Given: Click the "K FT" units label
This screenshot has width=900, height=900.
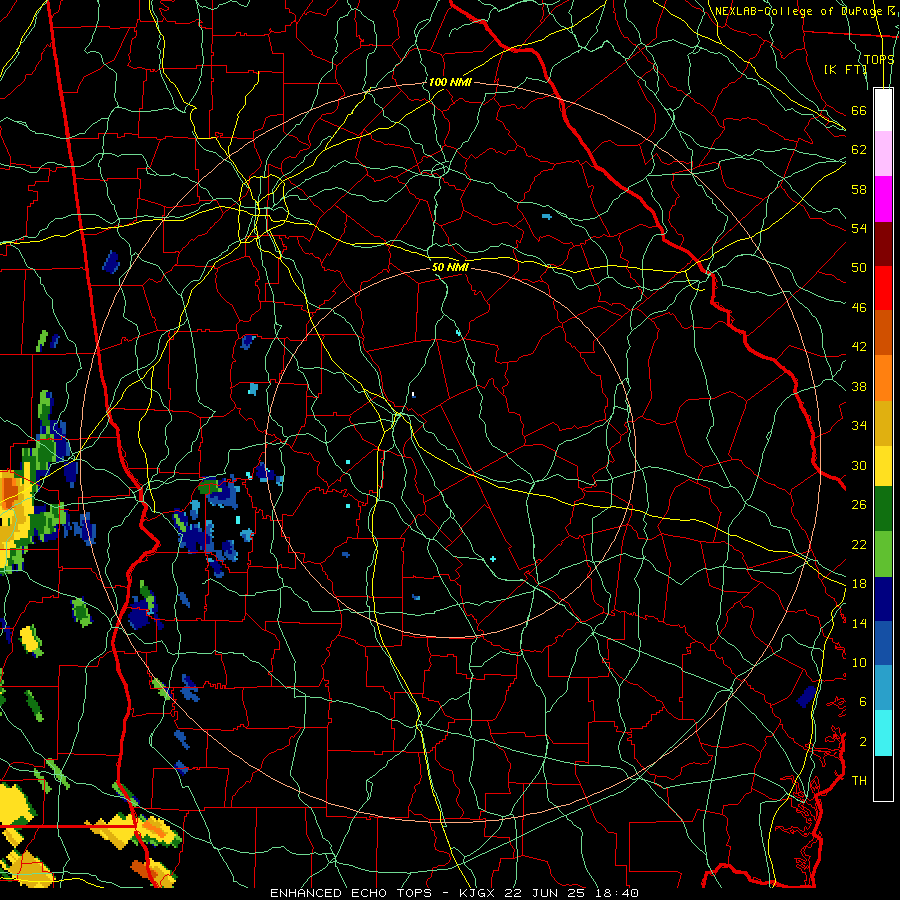Looking at the screenshot, I should pos(845,69).
